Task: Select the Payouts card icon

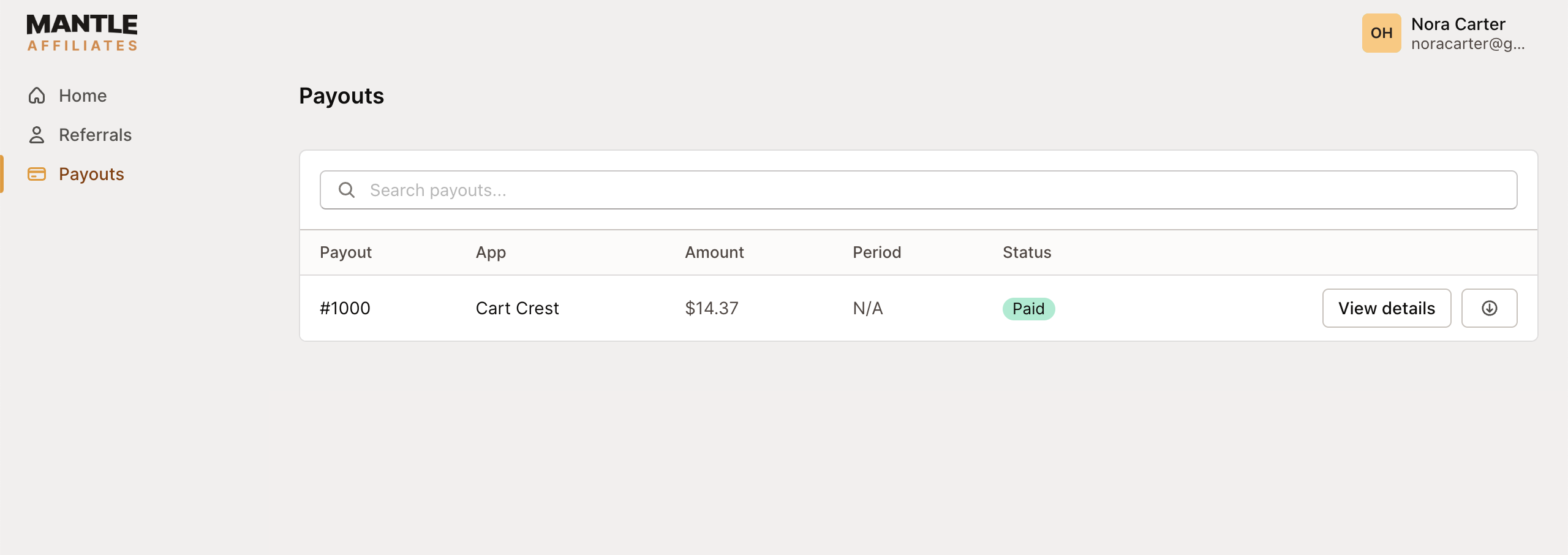Action: [37, 174]
